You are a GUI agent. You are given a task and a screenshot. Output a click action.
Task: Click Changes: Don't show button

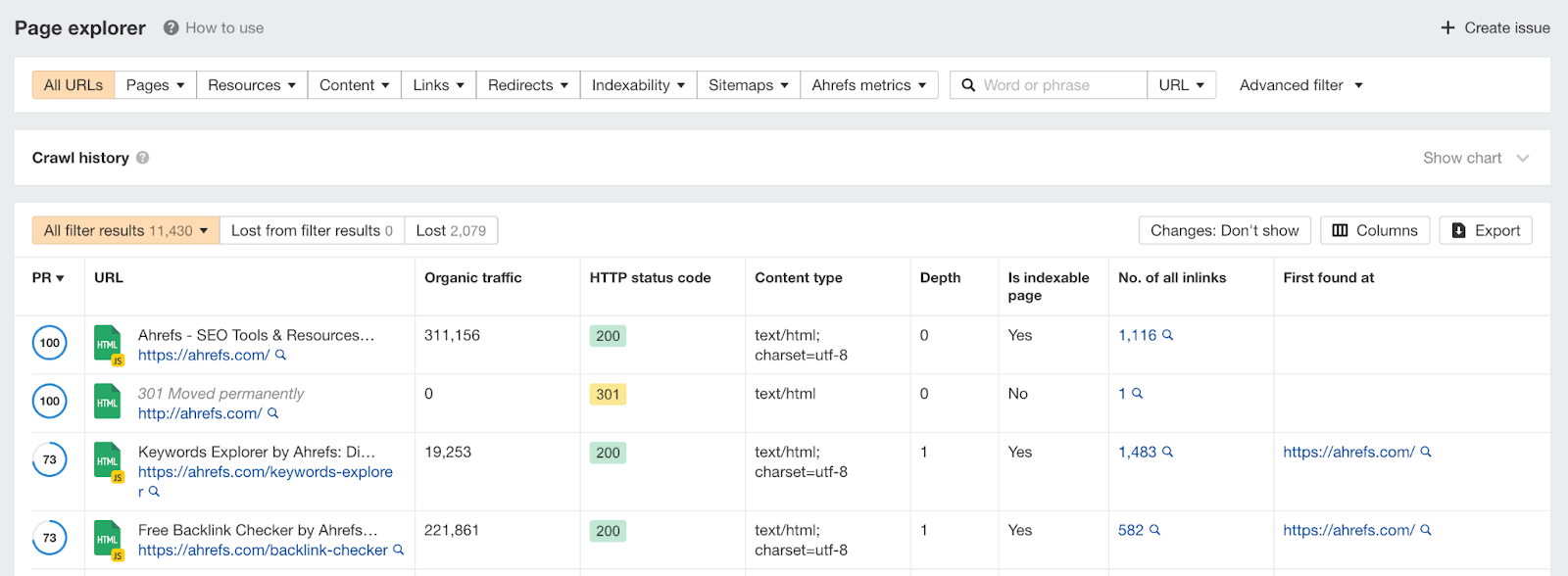1225,230
